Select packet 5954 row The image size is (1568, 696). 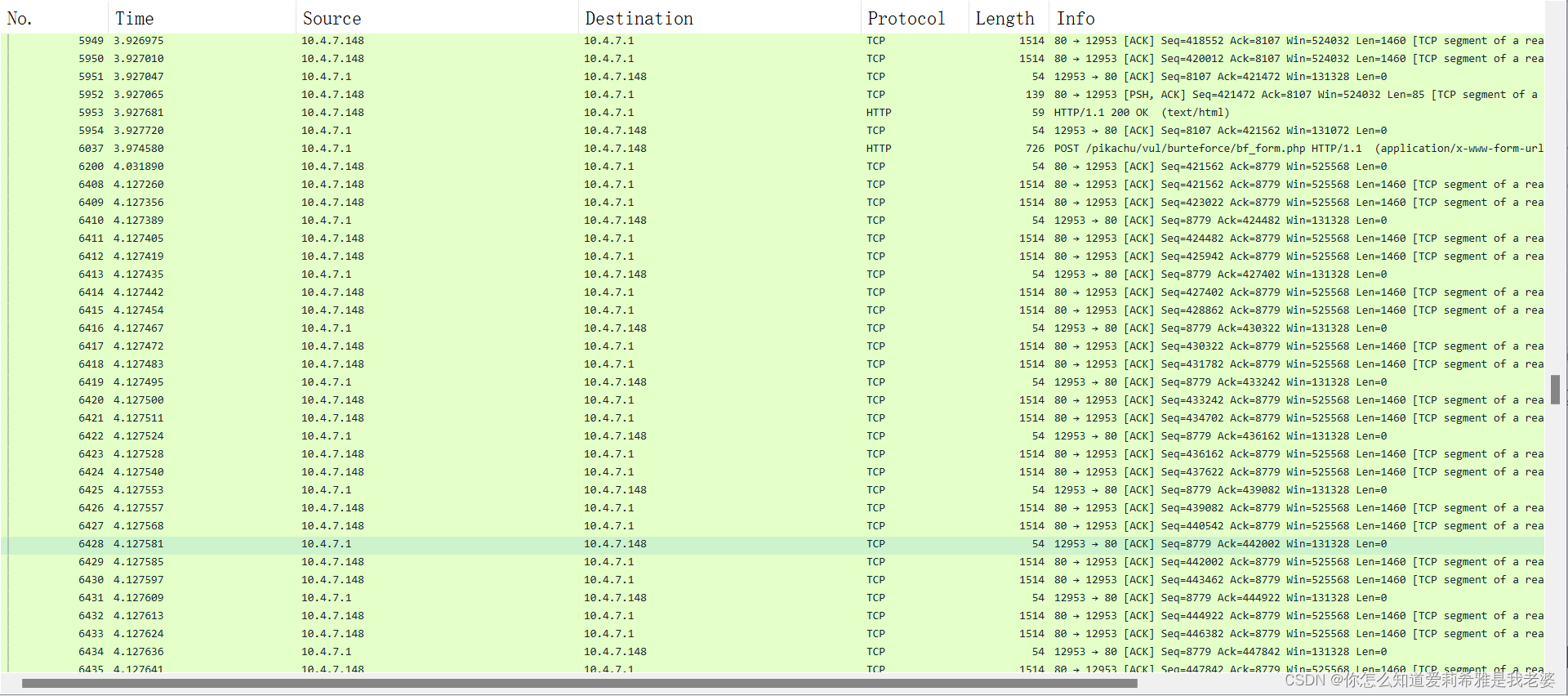point(772,131)
